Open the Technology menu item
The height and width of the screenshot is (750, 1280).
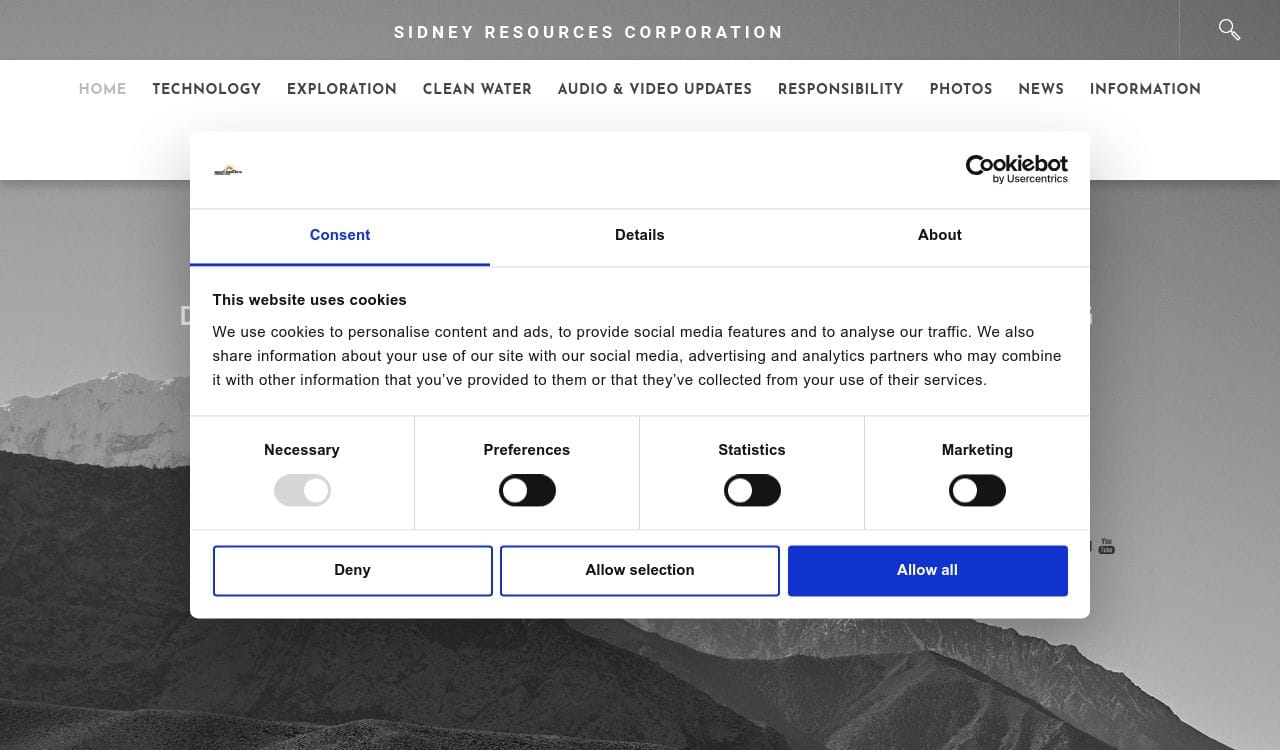tap(206, 89)
